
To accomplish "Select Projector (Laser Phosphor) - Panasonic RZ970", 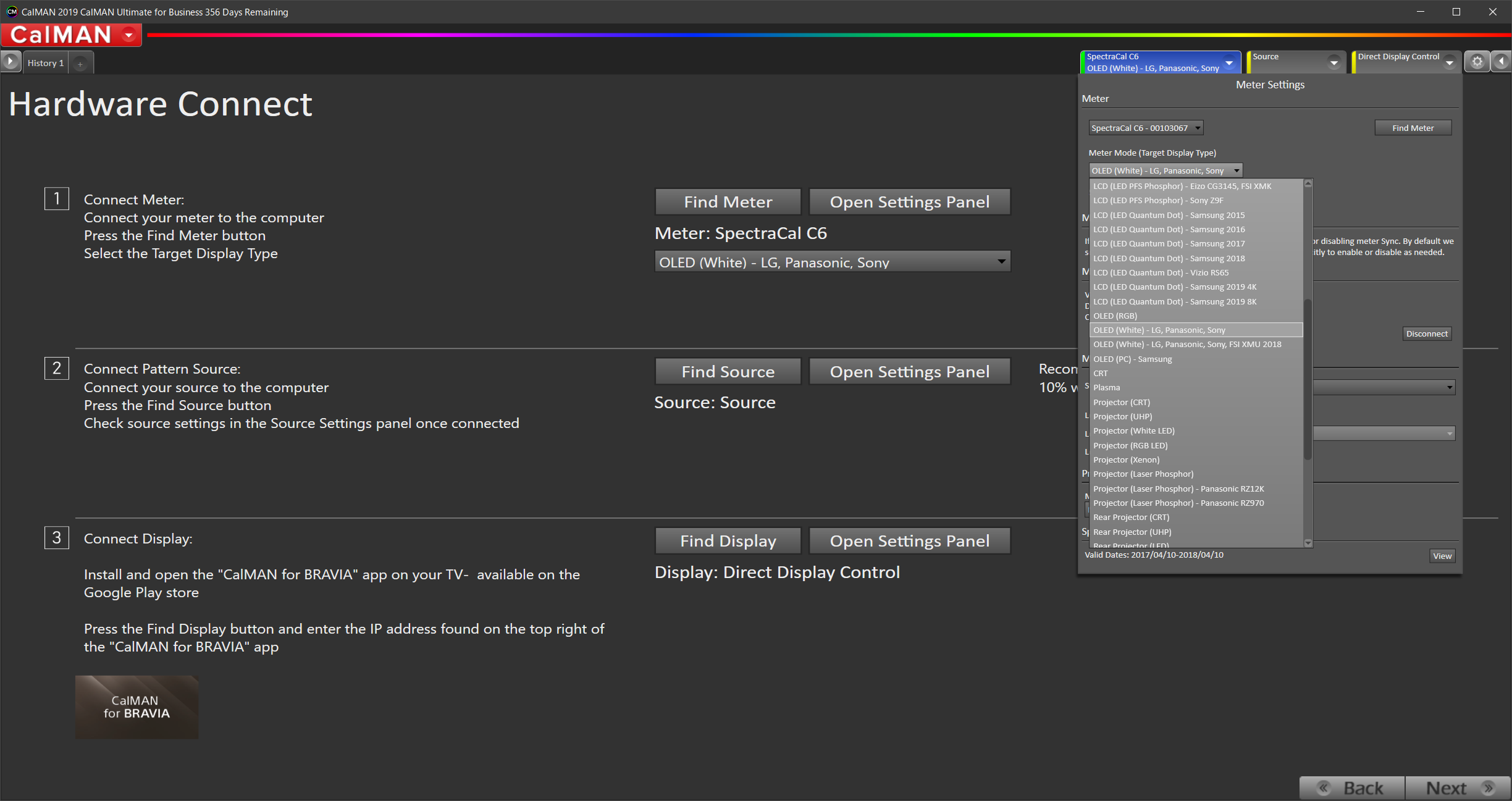I will 1196,503.
